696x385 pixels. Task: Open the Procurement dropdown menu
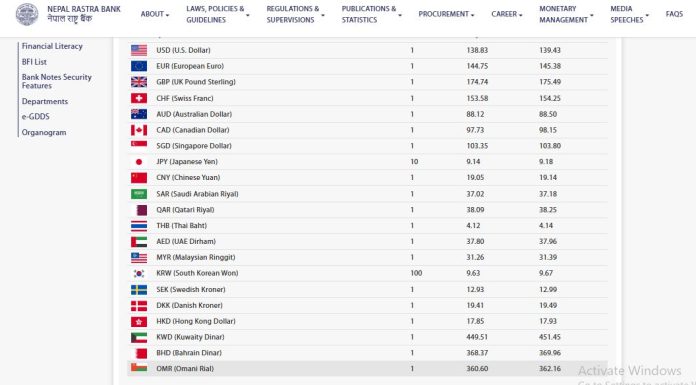(x=446, y=14)
